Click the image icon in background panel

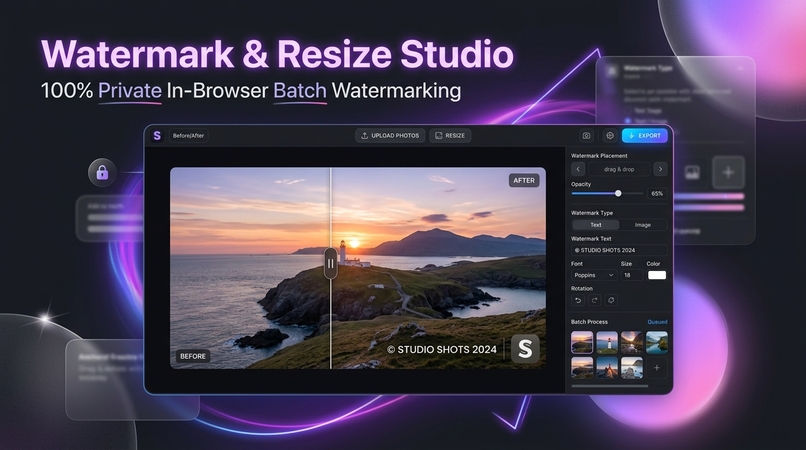coord(692,173)
